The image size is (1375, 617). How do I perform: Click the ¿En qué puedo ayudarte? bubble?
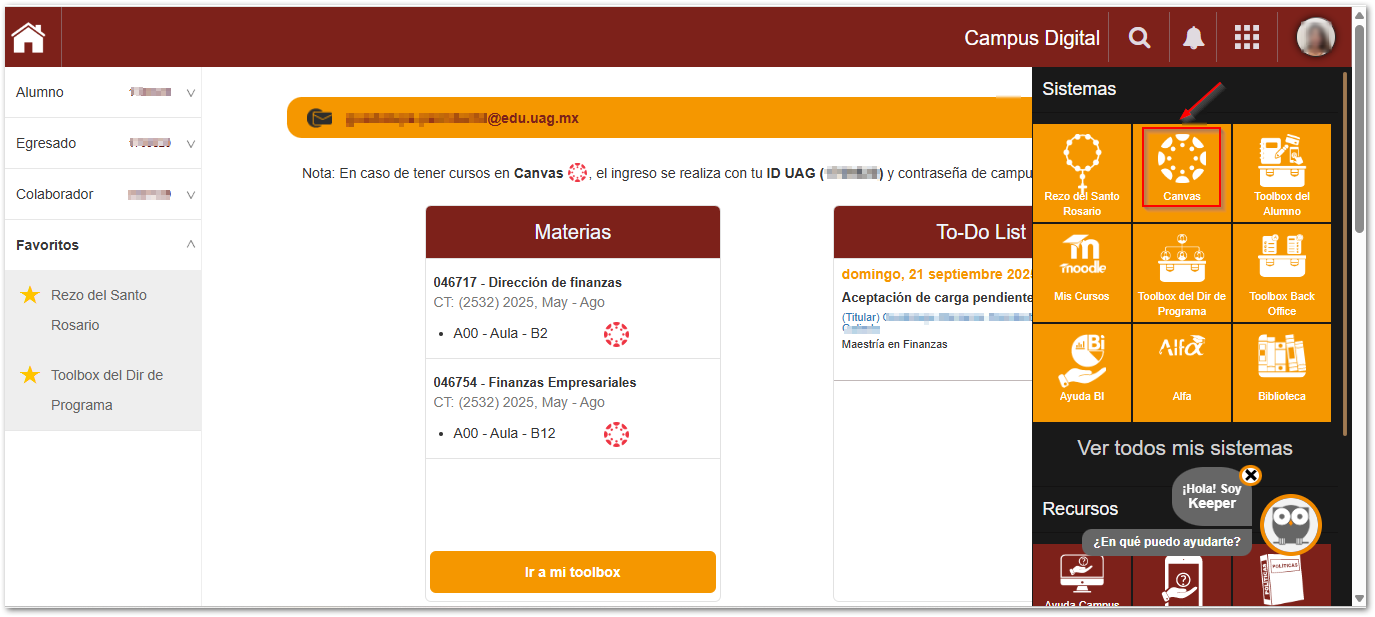coord(1167,542)
